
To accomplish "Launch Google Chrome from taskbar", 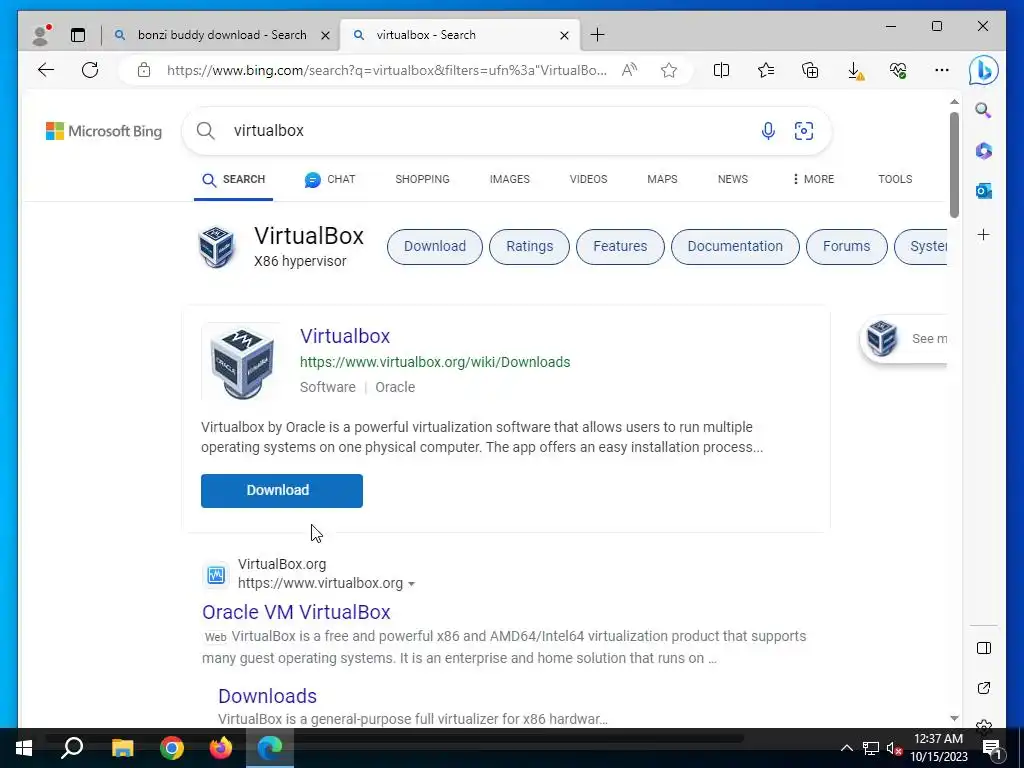I will click(172, 748).
